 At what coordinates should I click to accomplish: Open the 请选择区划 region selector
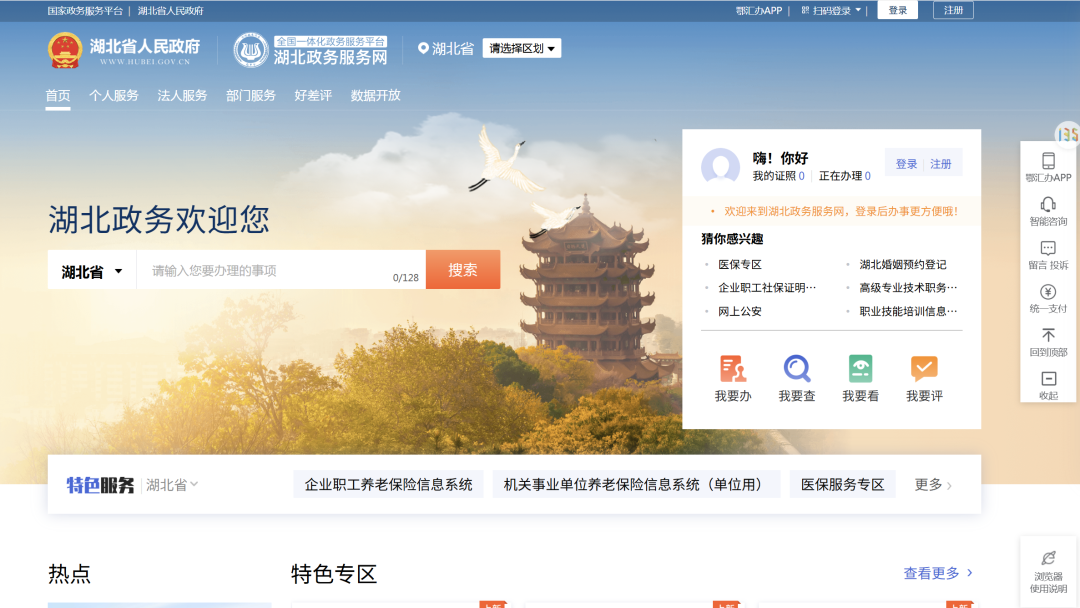point(521,47)
